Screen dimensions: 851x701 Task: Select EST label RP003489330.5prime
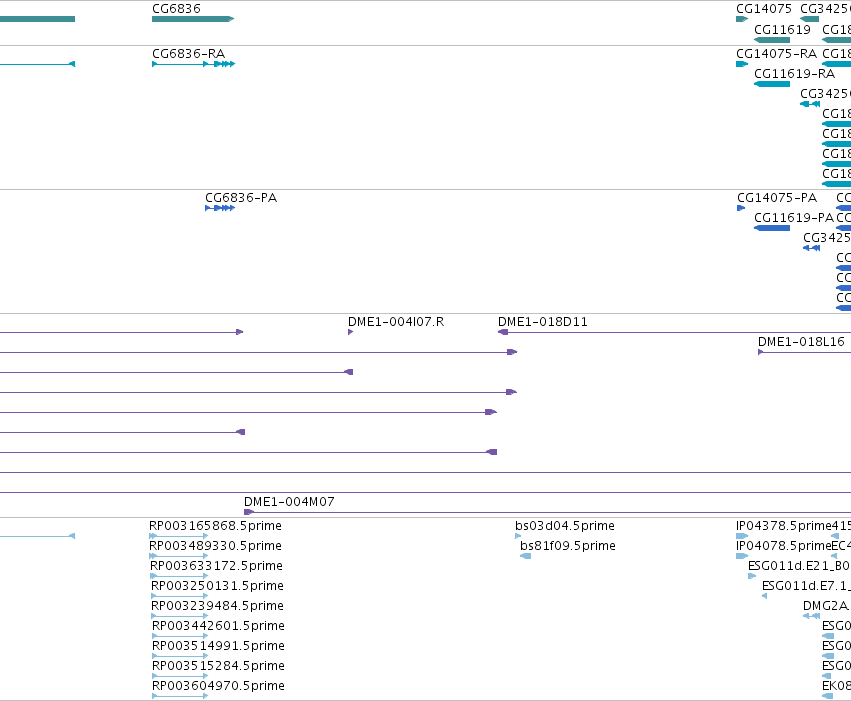point(215,546)
